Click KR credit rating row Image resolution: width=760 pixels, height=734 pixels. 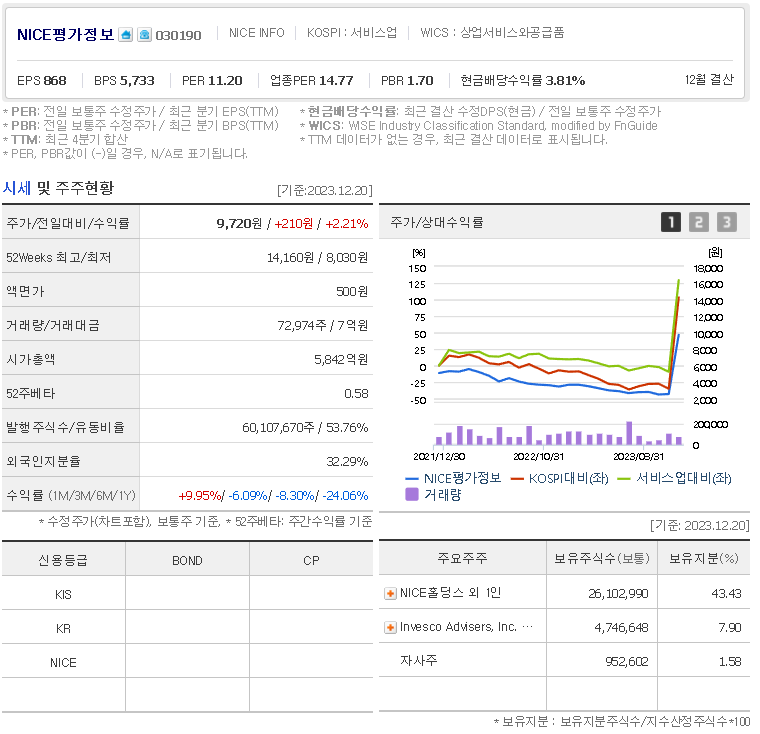187,627
